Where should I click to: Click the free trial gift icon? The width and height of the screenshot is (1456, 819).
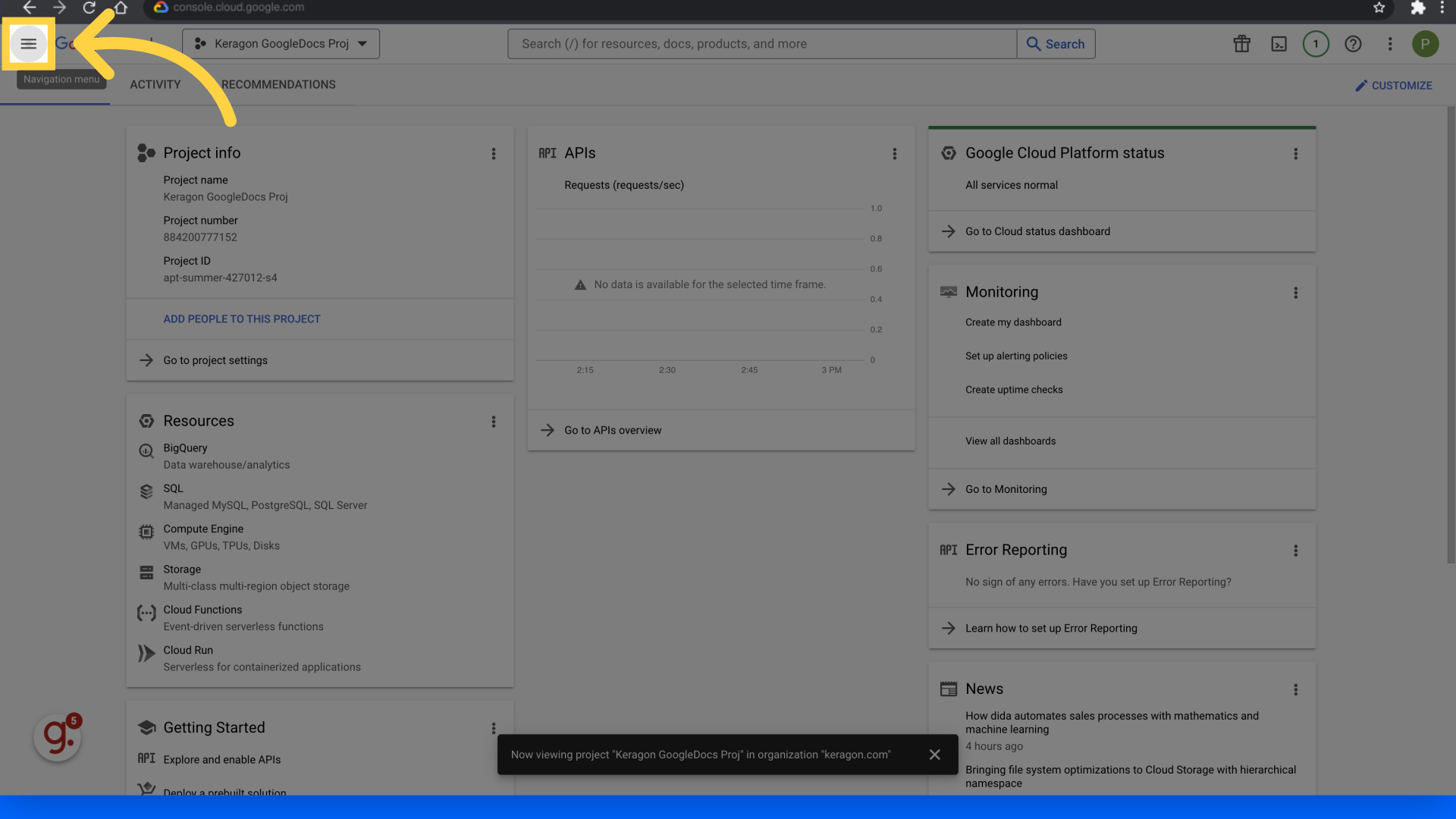1241,43
